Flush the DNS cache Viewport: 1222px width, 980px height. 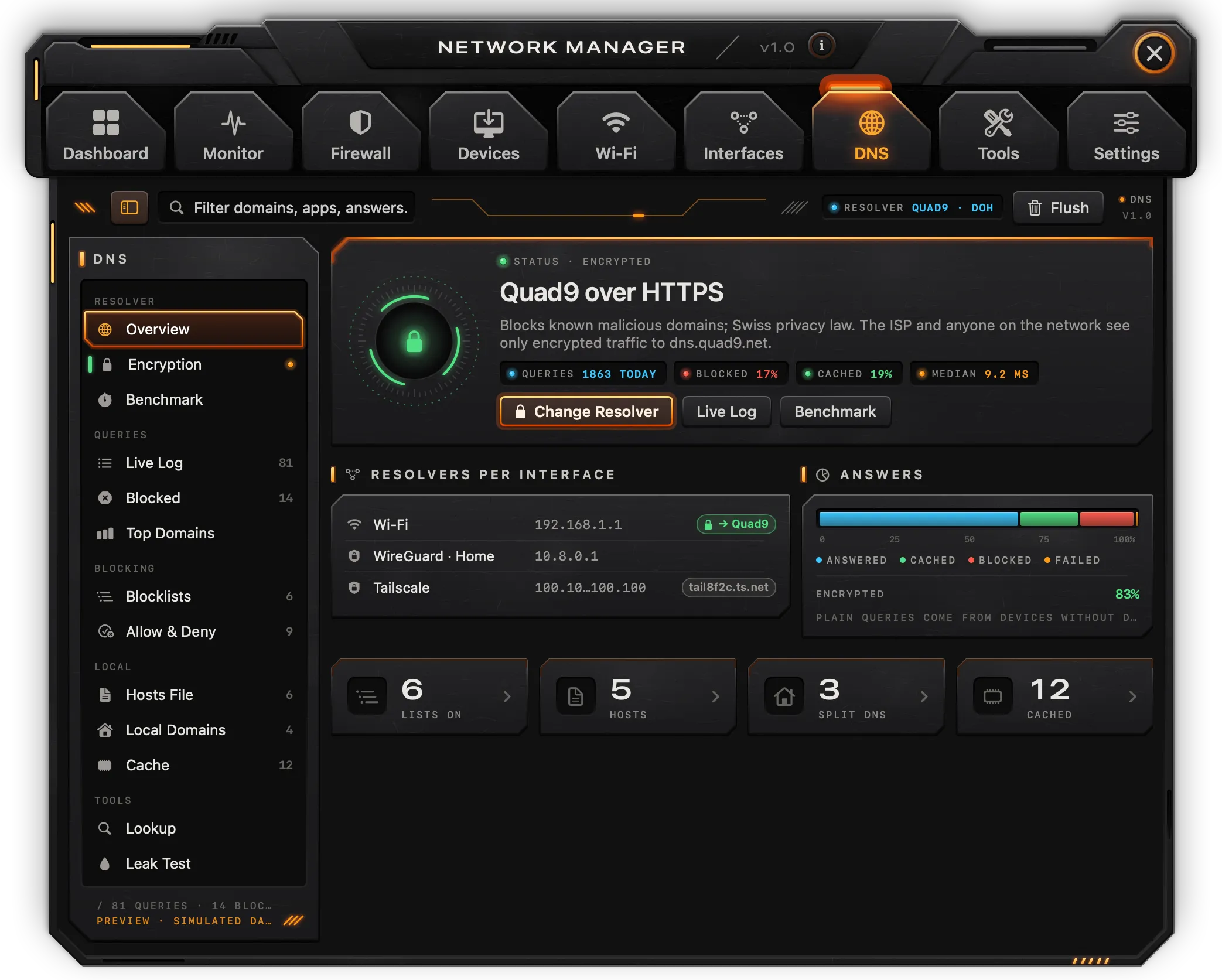click(1058, 208)
